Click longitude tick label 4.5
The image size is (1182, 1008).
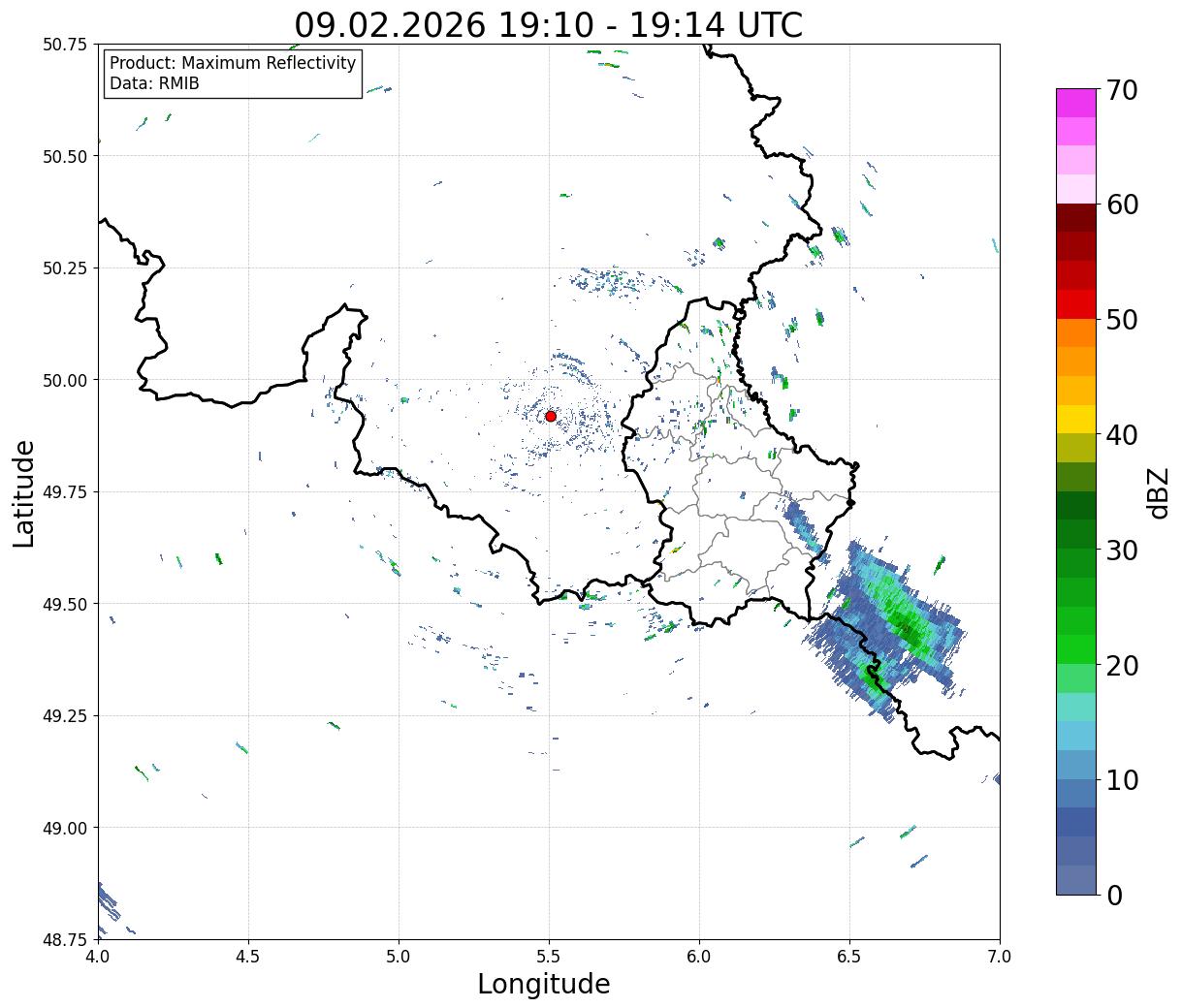pos(248,956)
